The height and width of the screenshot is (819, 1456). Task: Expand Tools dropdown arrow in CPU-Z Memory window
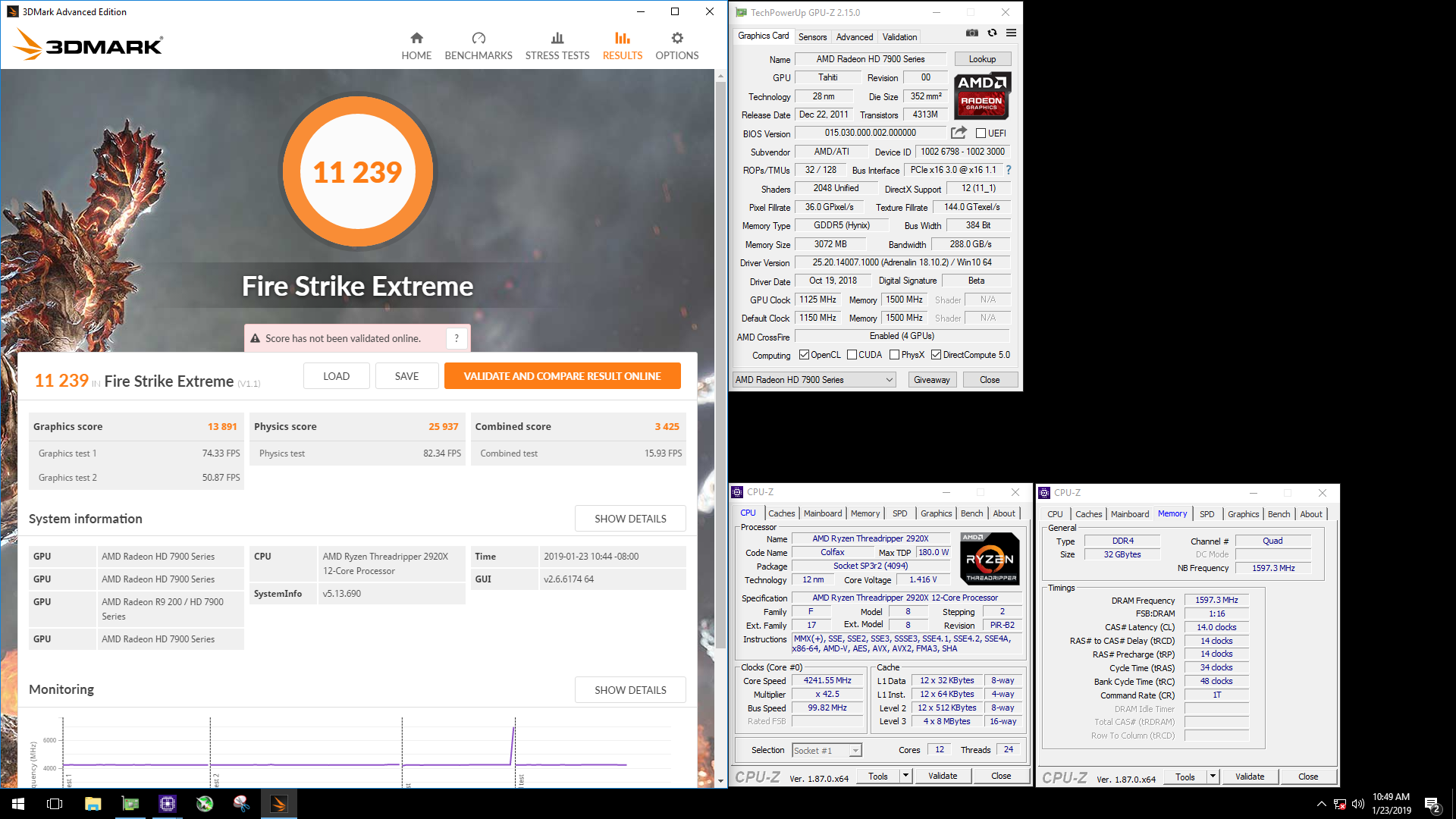point(1213,777)
